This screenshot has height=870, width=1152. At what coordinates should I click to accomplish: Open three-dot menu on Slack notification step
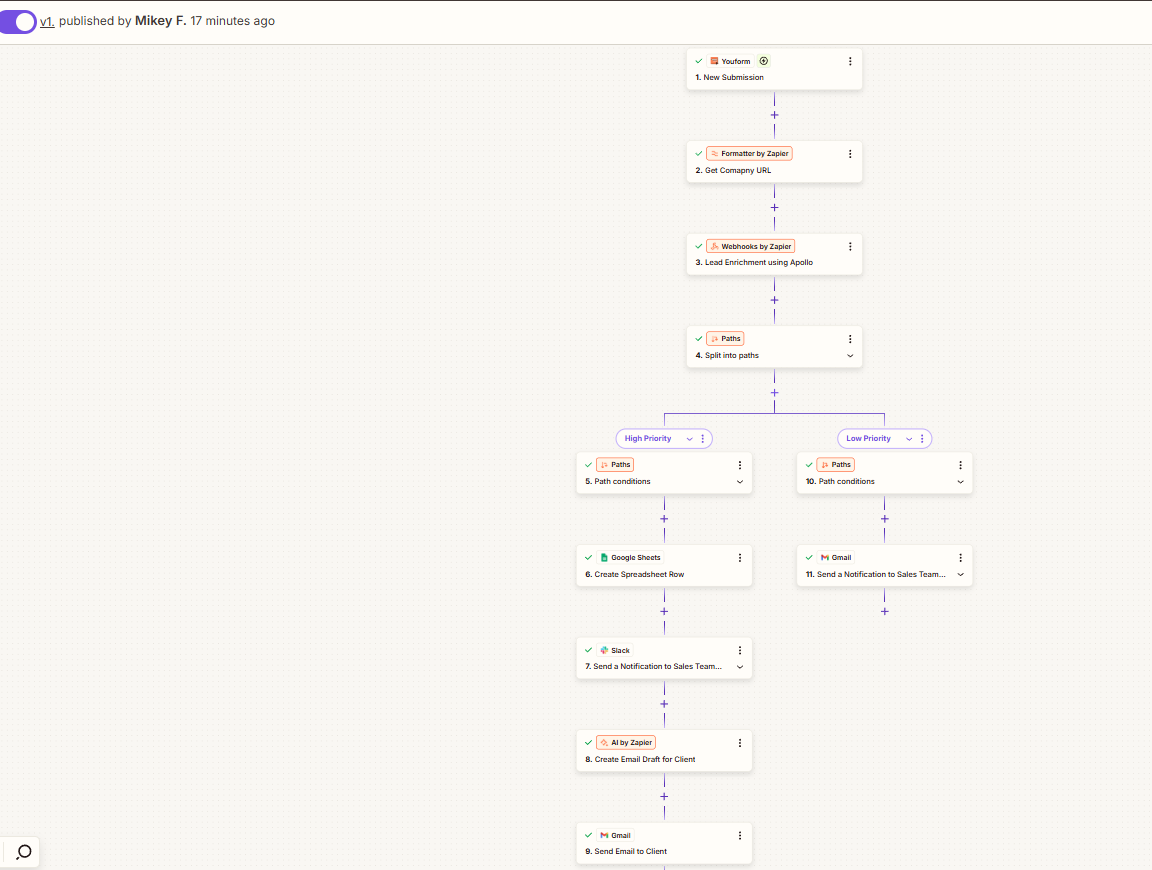click(x=740, y=650)
